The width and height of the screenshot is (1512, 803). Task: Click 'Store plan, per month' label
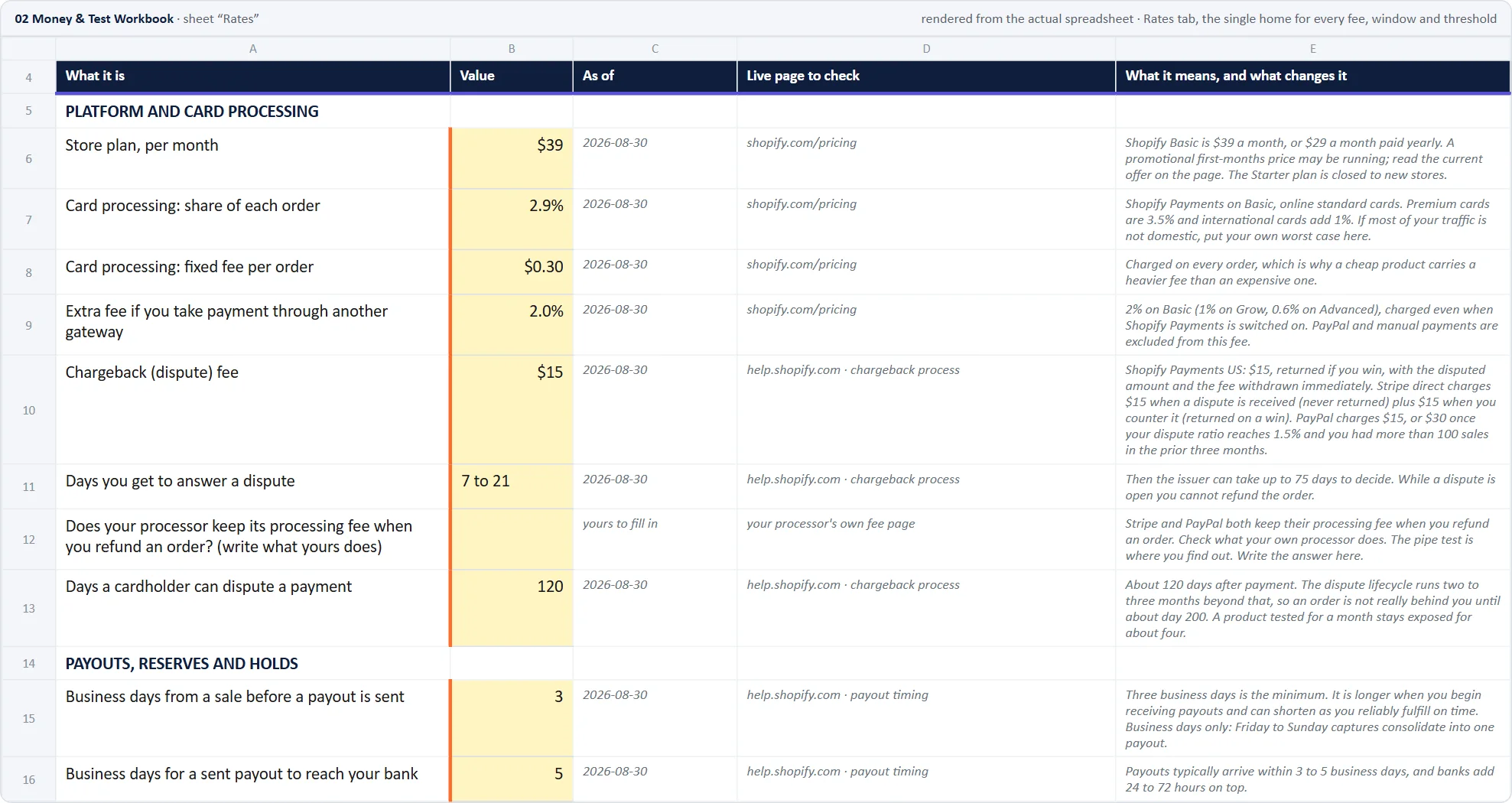tap(141, 145)
